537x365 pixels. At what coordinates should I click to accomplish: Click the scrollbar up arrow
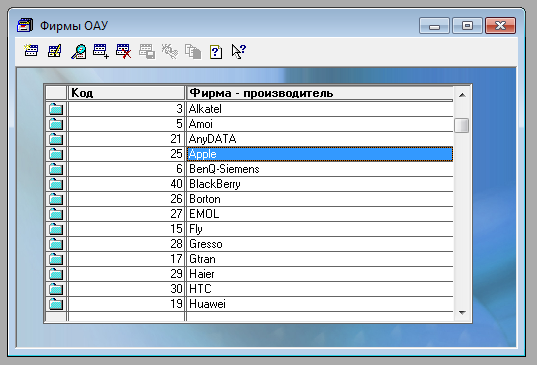462,95
